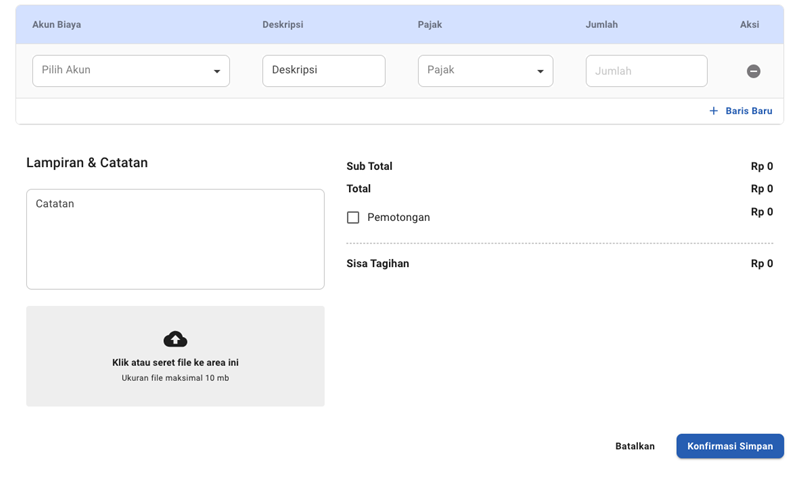
Task: Tick the Pemotongan checkbox
Action: click(x=353, y=217)
